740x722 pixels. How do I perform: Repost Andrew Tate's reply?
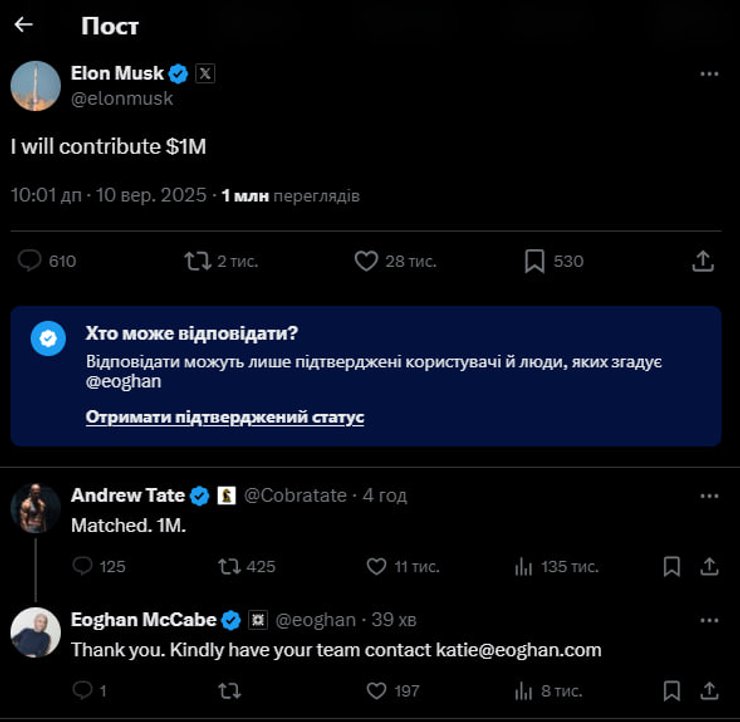pyautogui.click(x=229, y=567)
